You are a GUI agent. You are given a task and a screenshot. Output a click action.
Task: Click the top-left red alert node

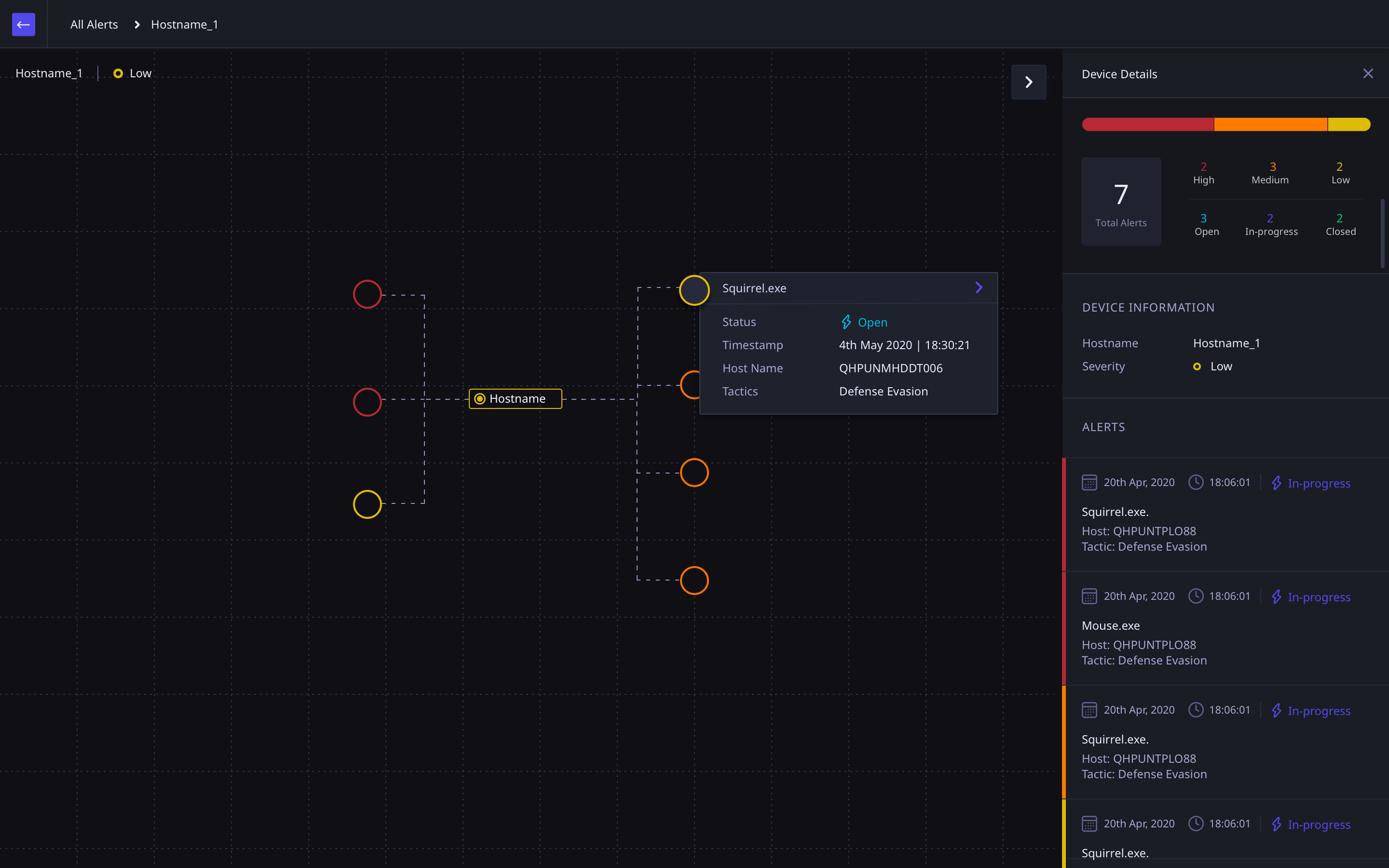pos(367,294)
